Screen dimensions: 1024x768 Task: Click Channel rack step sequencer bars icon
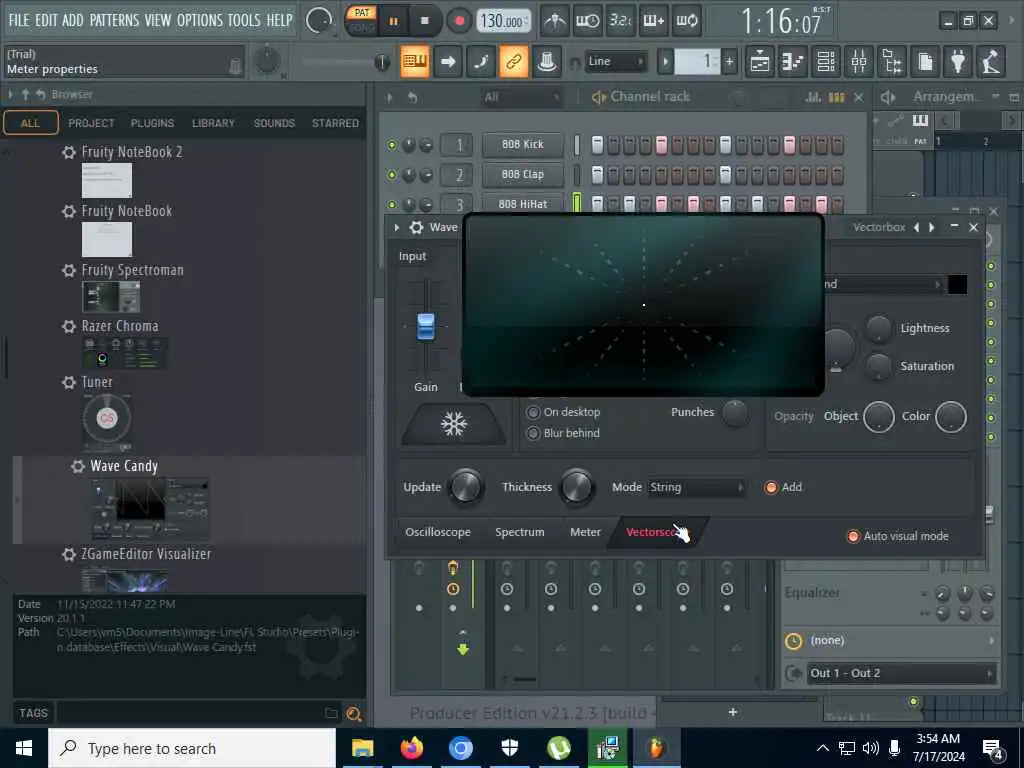tap(837, 97)
